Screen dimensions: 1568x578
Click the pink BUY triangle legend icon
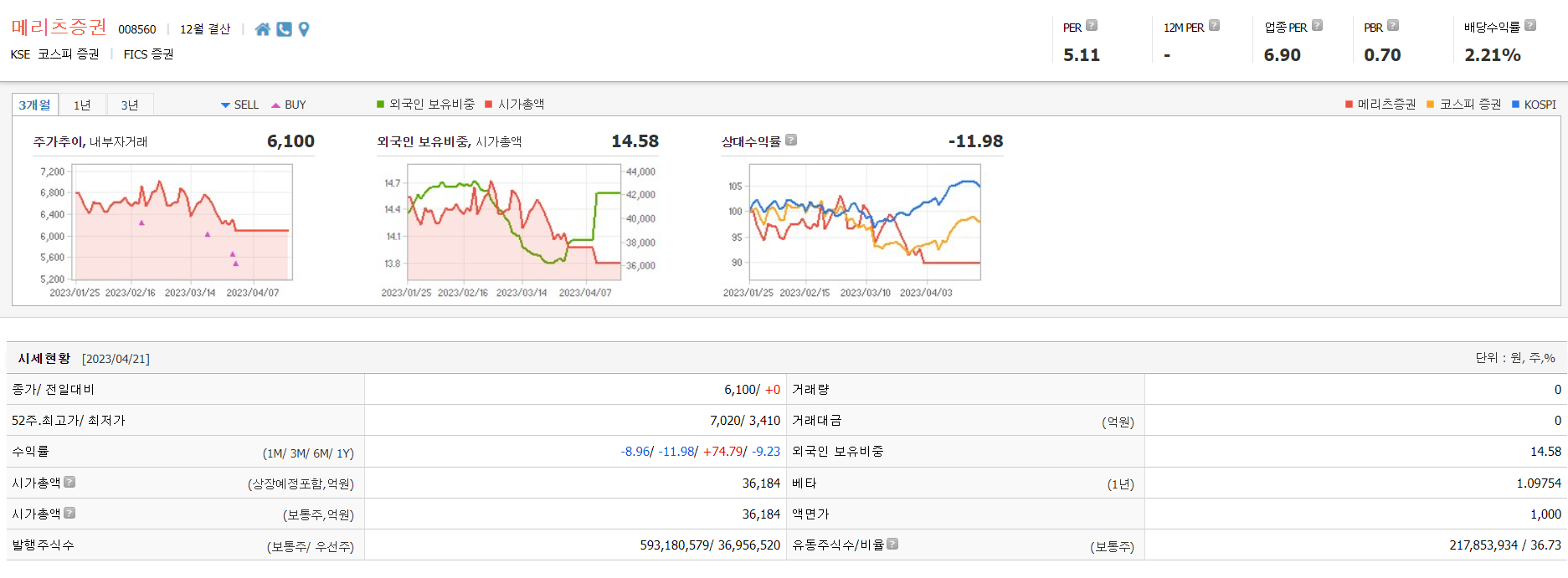click(x=275, y=105)
